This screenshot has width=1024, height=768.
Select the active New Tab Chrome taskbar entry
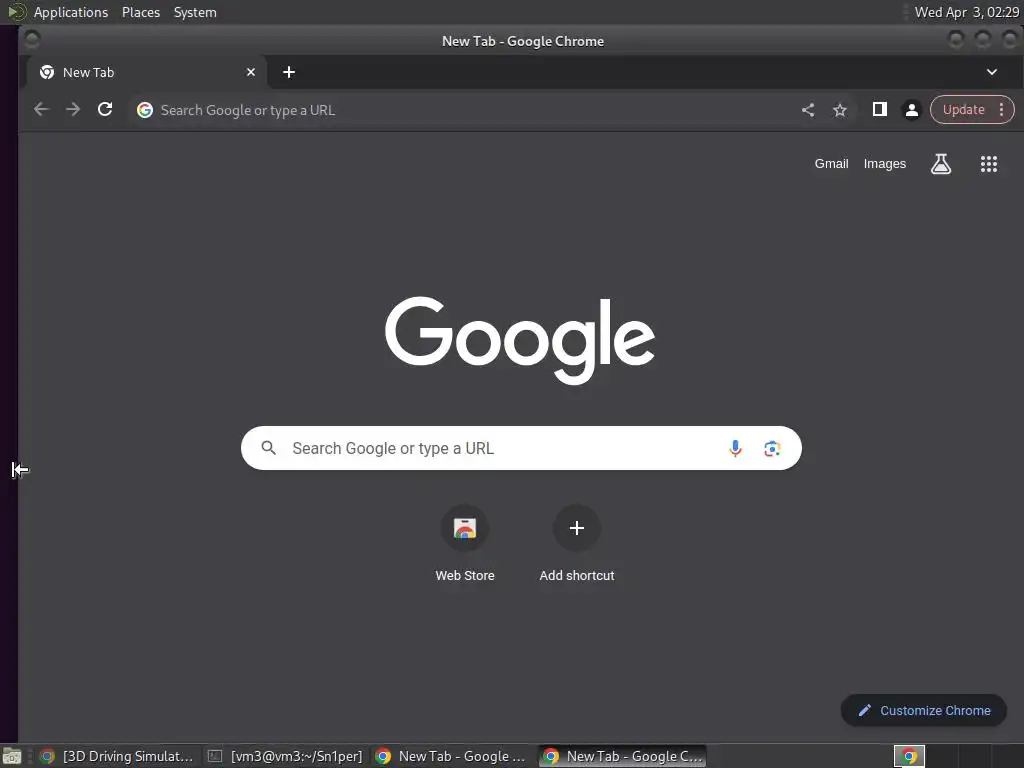[x=622, y=756]
